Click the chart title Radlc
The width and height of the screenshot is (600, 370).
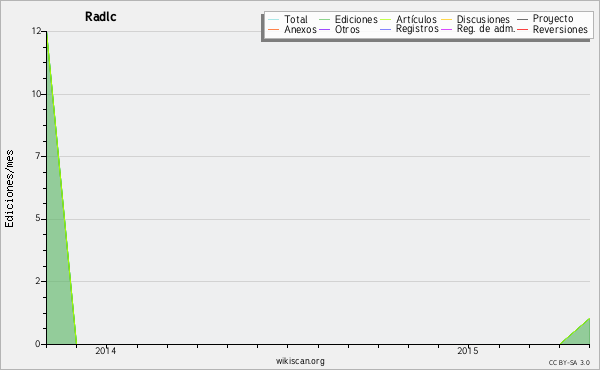pyautogui.click(x=101, y=17)
